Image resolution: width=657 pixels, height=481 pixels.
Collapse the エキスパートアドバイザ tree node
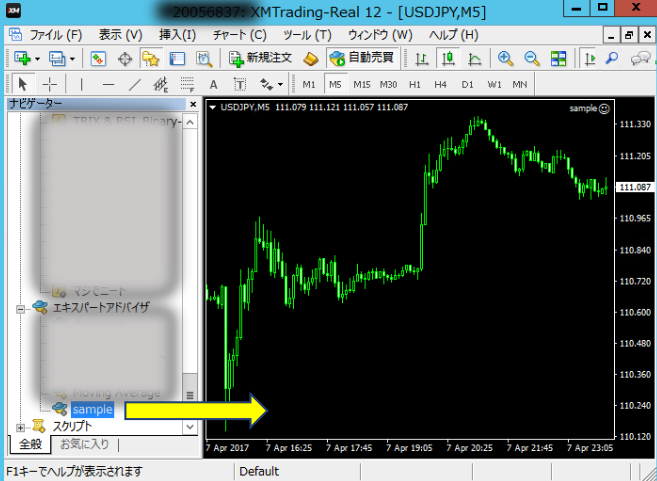pyautogui.click(x=20, y=309)
